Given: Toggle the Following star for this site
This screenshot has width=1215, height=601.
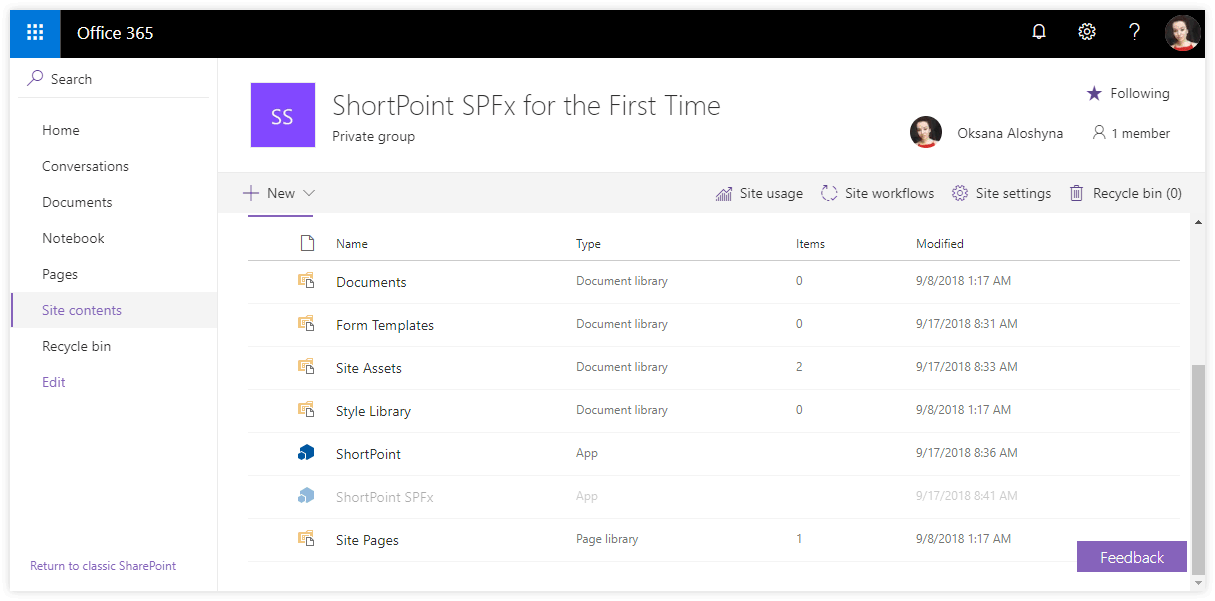Looking at the screenshot, I should click(1095, 92).
